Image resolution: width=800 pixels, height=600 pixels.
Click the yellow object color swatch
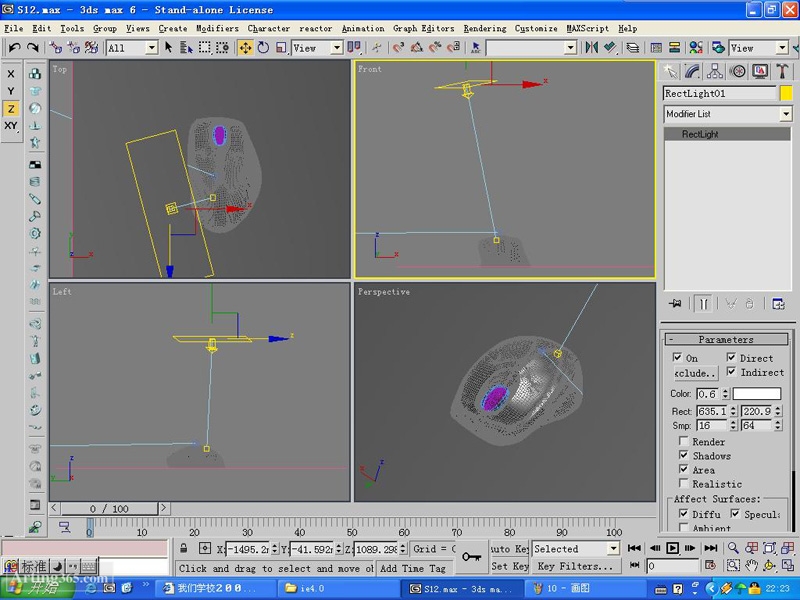(x=786, y=93)
